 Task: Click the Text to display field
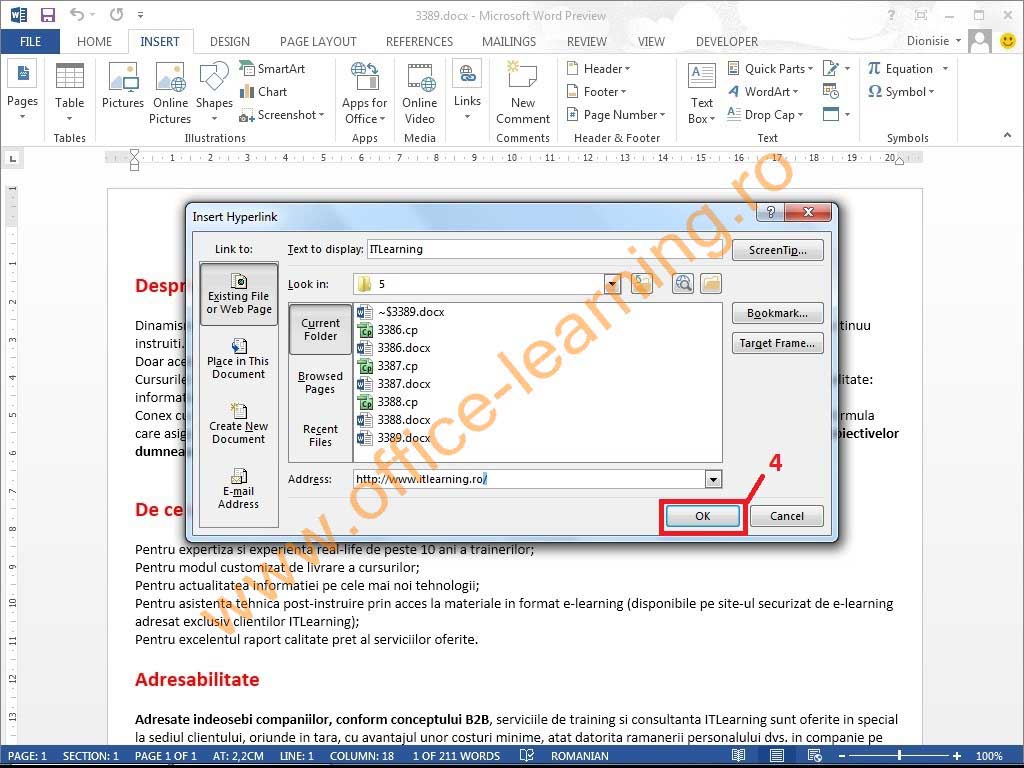pyautogui.click(x=545, y=249)
